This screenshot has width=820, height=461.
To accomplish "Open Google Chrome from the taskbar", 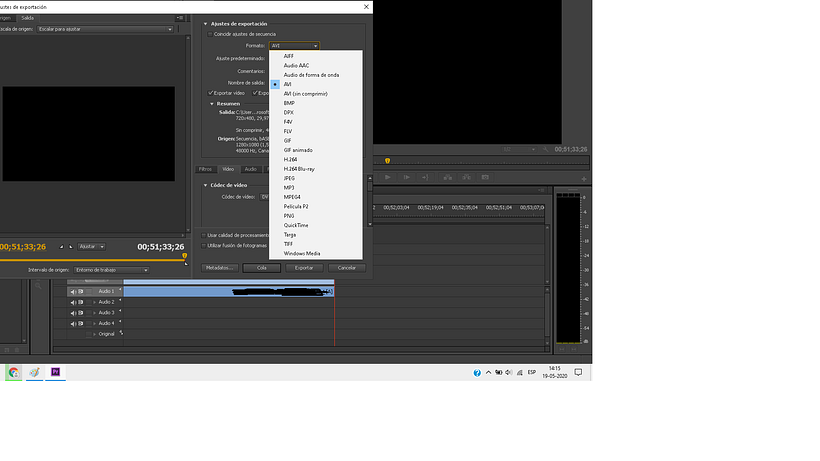I will (14, 372).
